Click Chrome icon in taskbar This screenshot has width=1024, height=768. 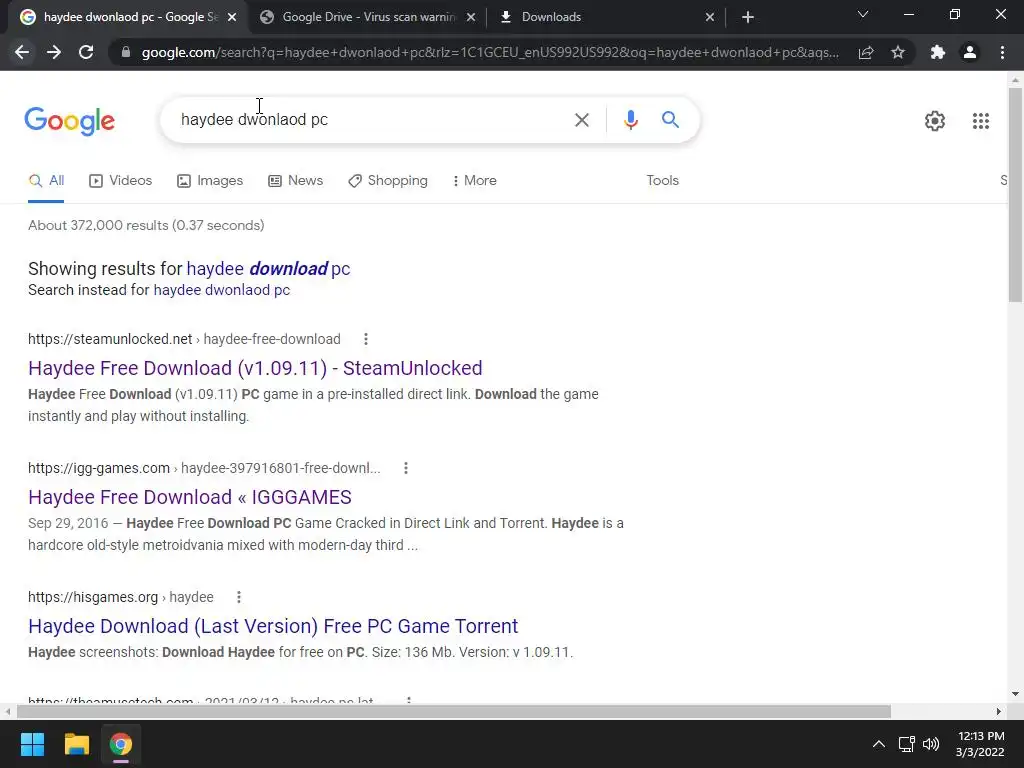pos(121,744)
